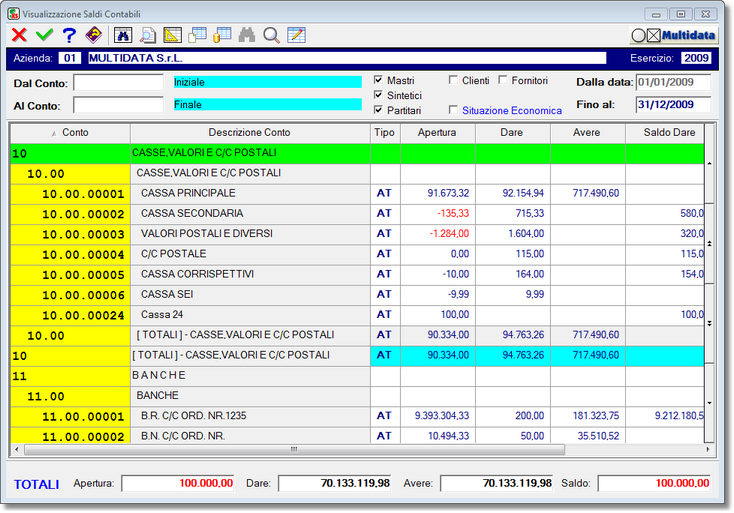Sort by the Conto column header
The image size is (734, 513).
click(x=70, y=133)
